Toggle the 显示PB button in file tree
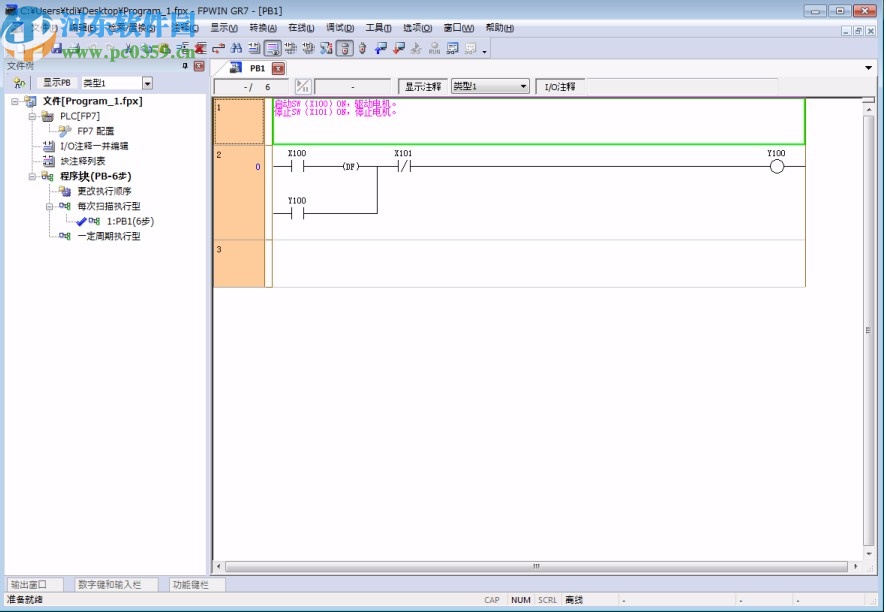 [56, 84]
